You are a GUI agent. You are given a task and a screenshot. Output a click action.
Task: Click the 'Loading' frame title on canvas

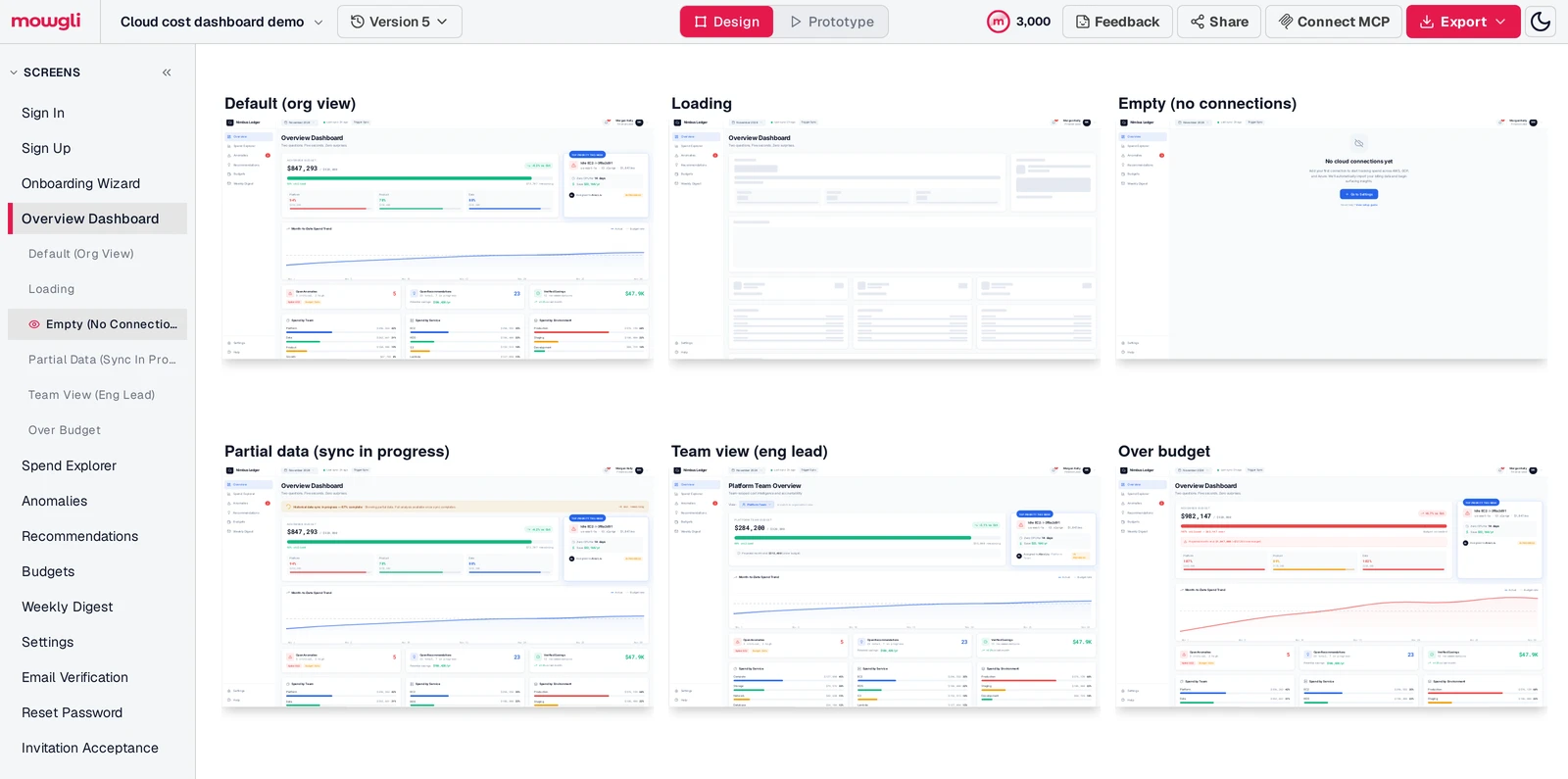702,103
